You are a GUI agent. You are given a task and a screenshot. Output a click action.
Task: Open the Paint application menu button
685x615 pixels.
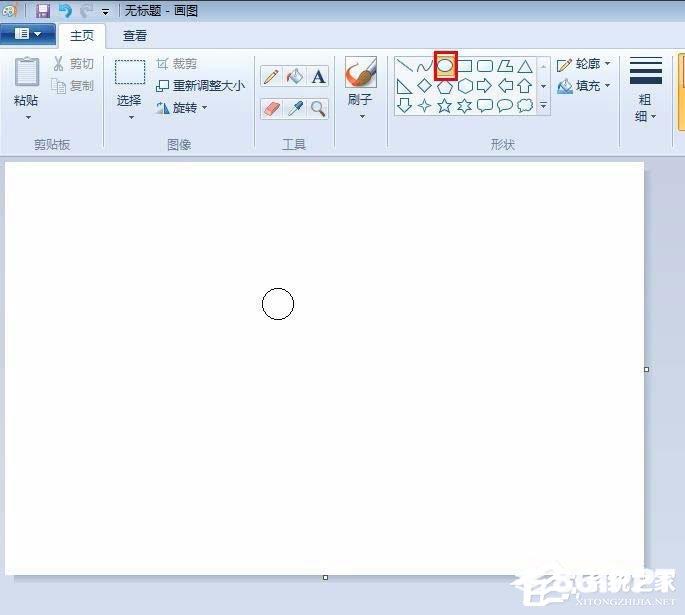coord(28,34)
